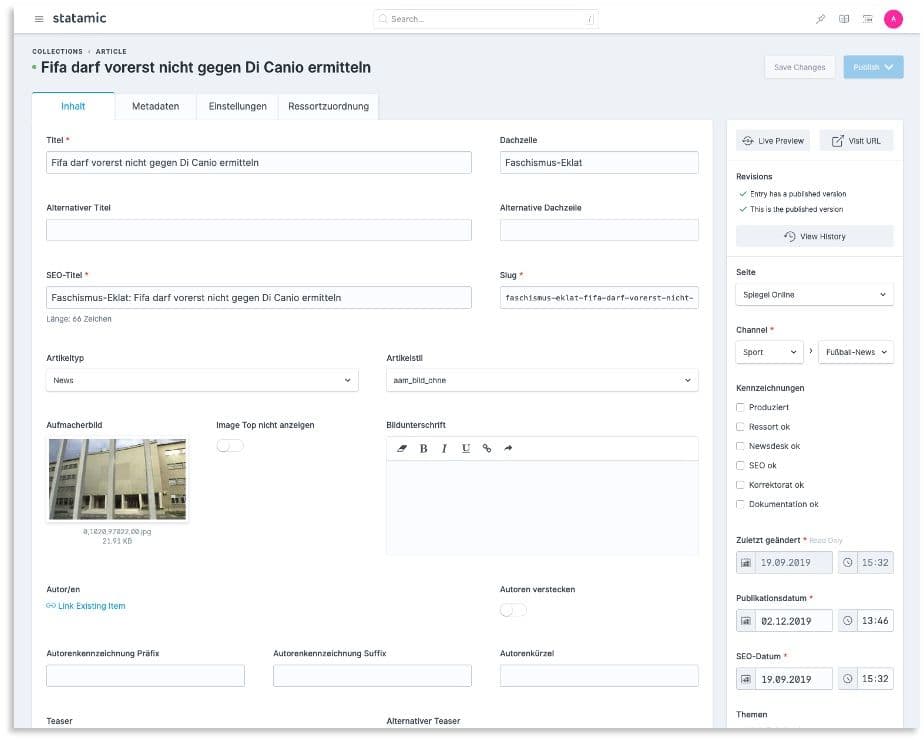Click the link chain icon under Autor/en
This screenshot has height=740, width=924.
51,606
